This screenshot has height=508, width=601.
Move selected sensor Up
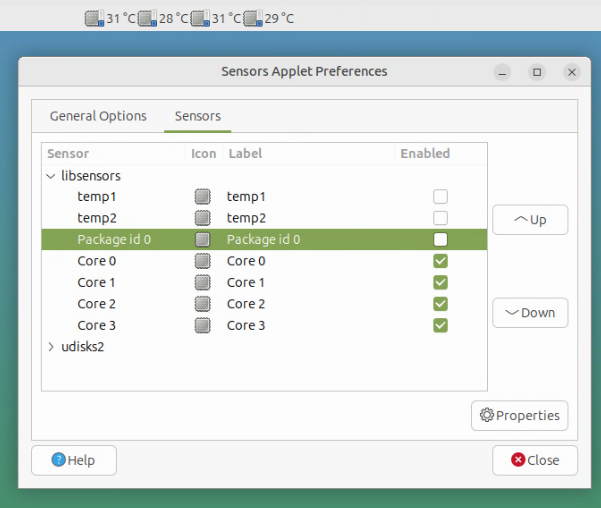click(x=530, y=220)
